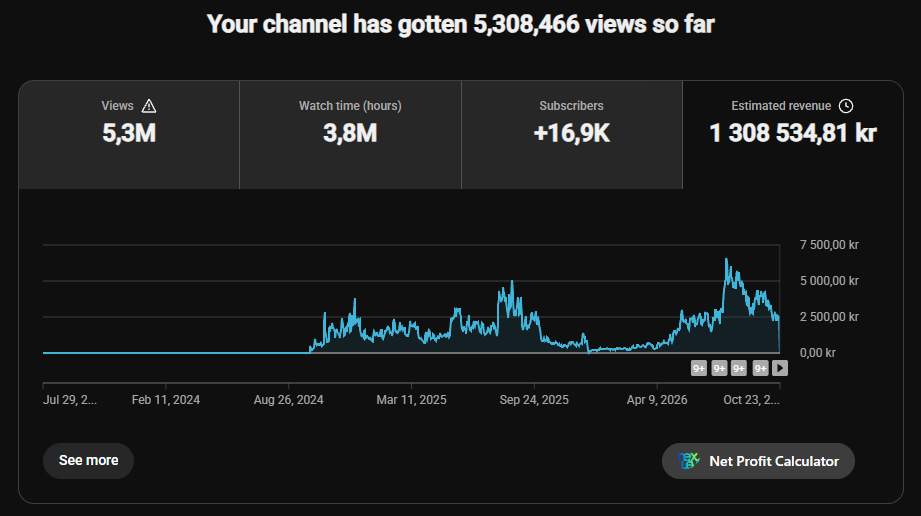Image resolution: width=921 pixels, height=516 pixels.
Task: Click the Apr 9, 2026 axis label
Action: 657,400
